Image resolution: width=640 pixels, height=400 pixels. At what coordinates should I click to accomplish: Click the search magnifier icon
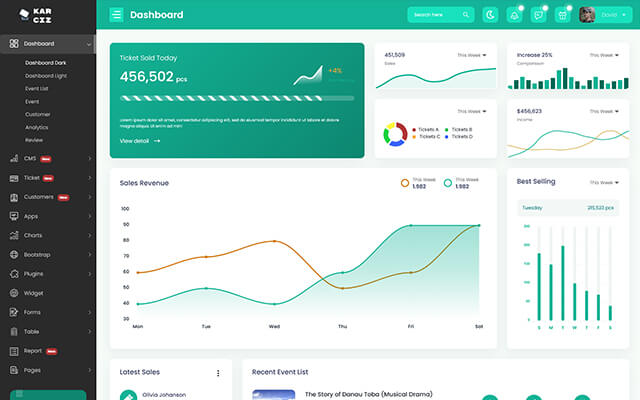click(466, 15)
